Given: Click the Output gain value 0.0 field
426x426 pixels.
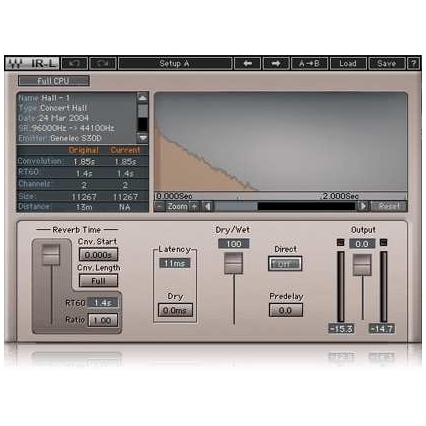Looking at the screenshot, I should point(362,244).
